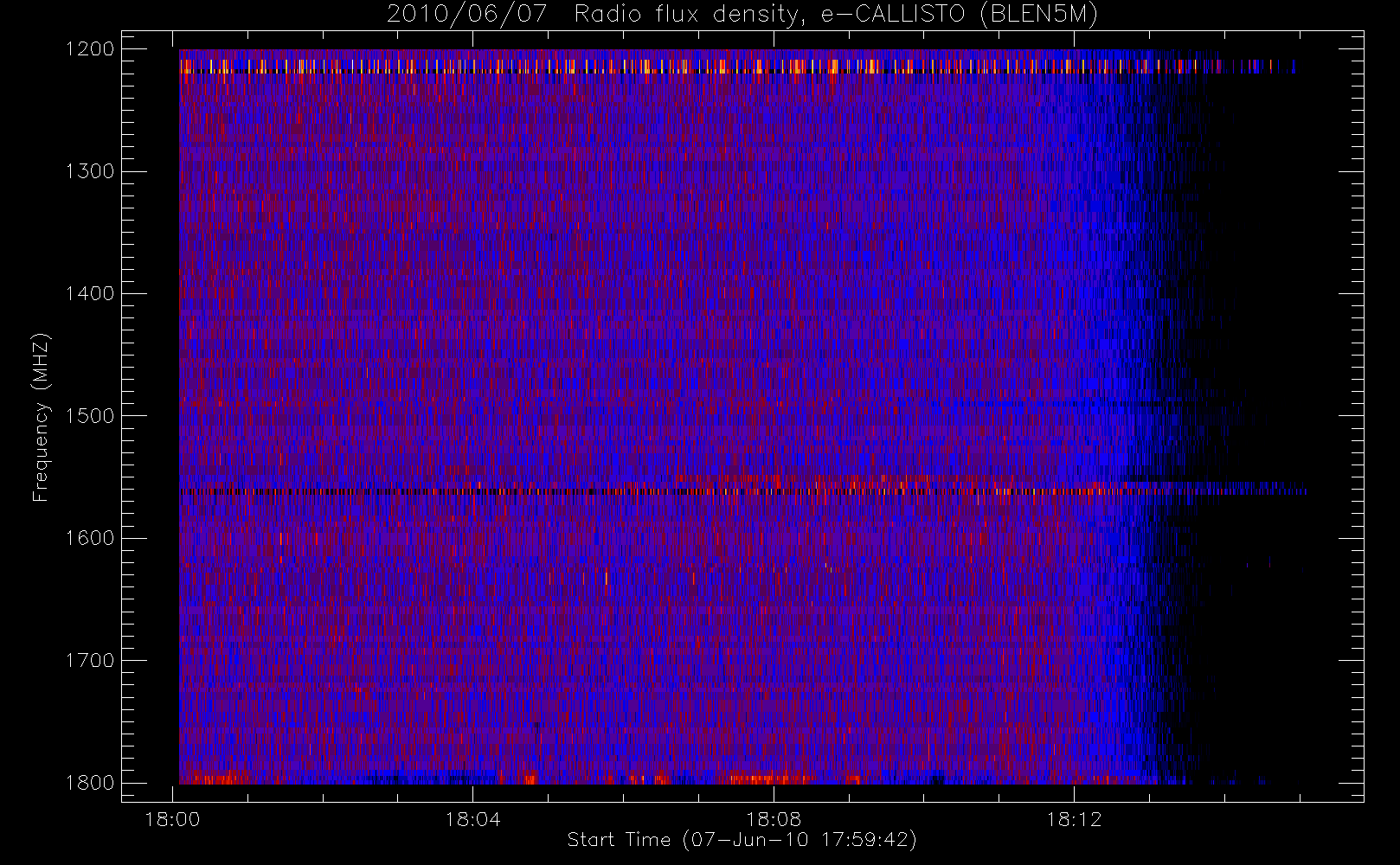Screen dimensions: 1400x865
Task: Click the Frequency (MHZ) axis title
Action: pos(41,417)
